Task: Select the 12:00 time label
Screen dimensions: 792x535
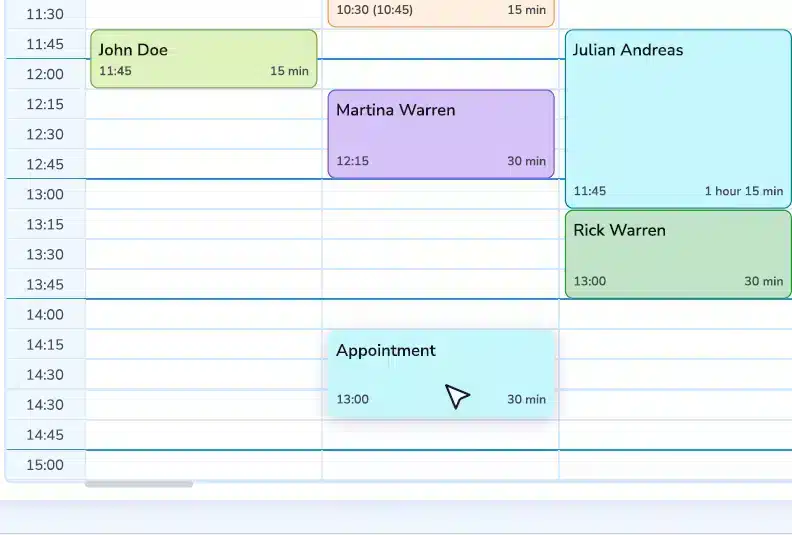Action: (45, 74)
